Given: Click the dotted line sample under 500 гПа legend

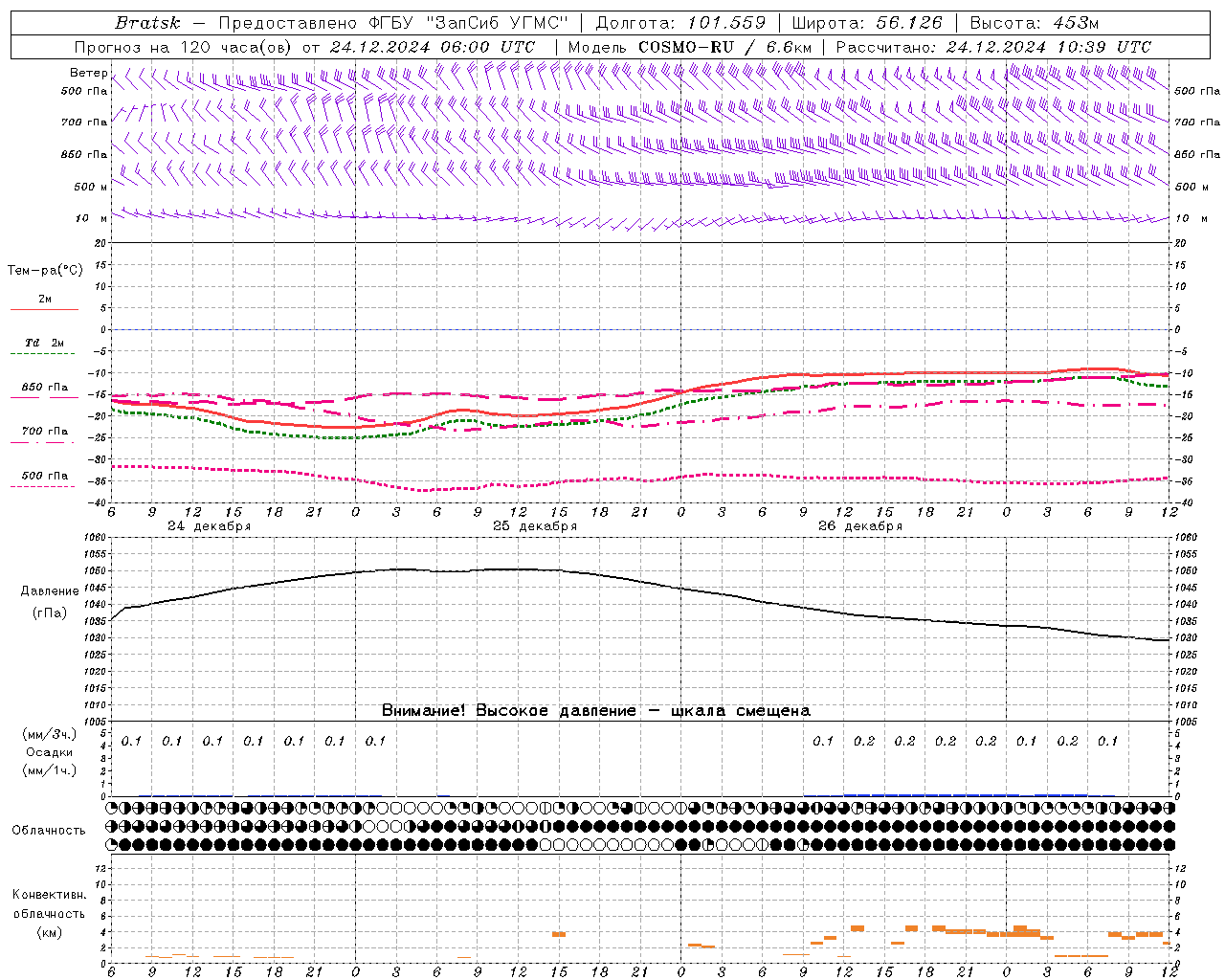Looking at the screenshot, I should [x=43, y=486].
